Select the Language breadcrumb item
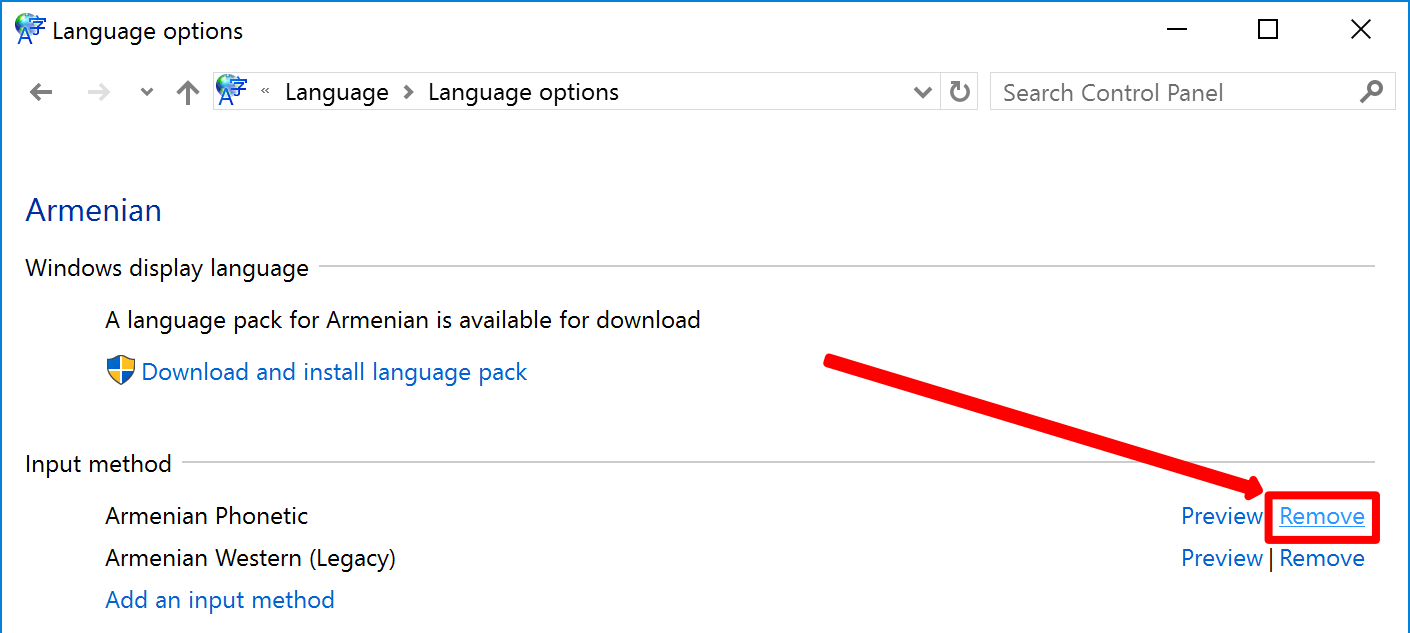The height and width of the screenshot is (633, 1410). point(336,92)
